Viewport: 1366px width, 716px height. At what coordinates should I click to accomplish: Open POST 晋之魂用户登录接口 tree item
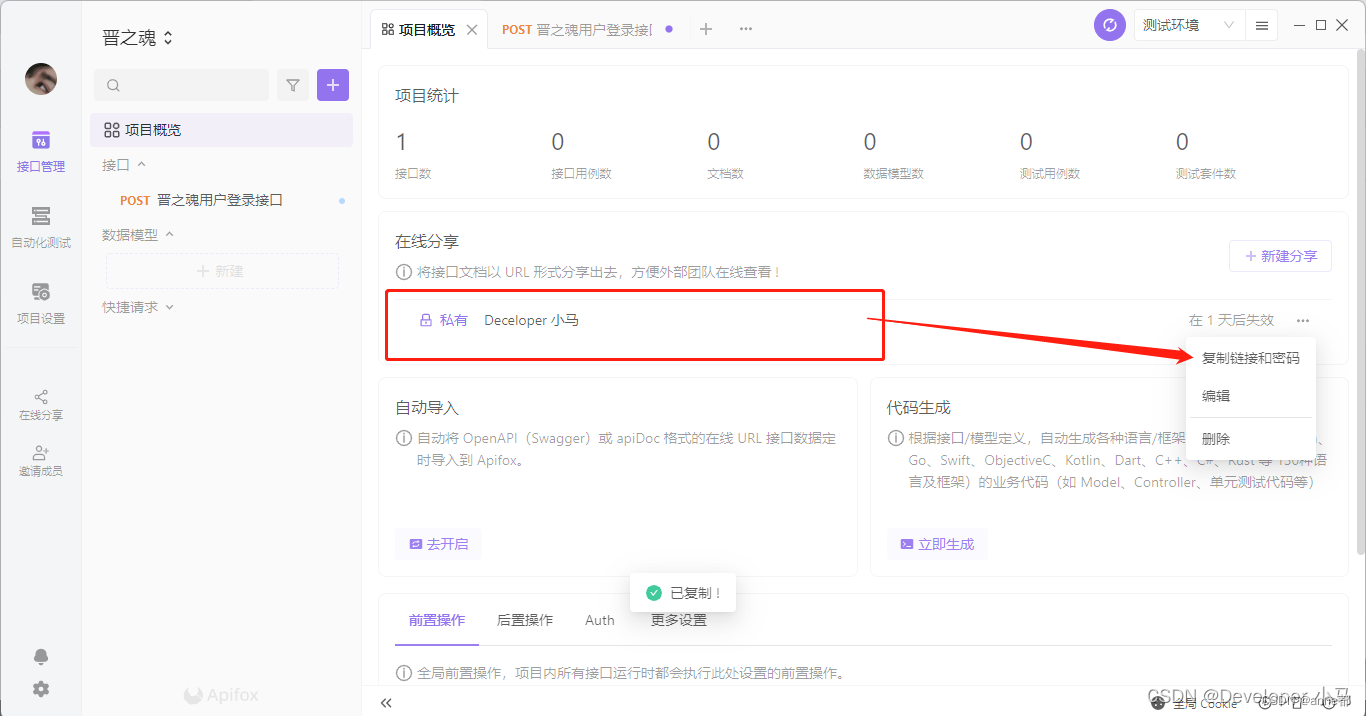point(221,200)
